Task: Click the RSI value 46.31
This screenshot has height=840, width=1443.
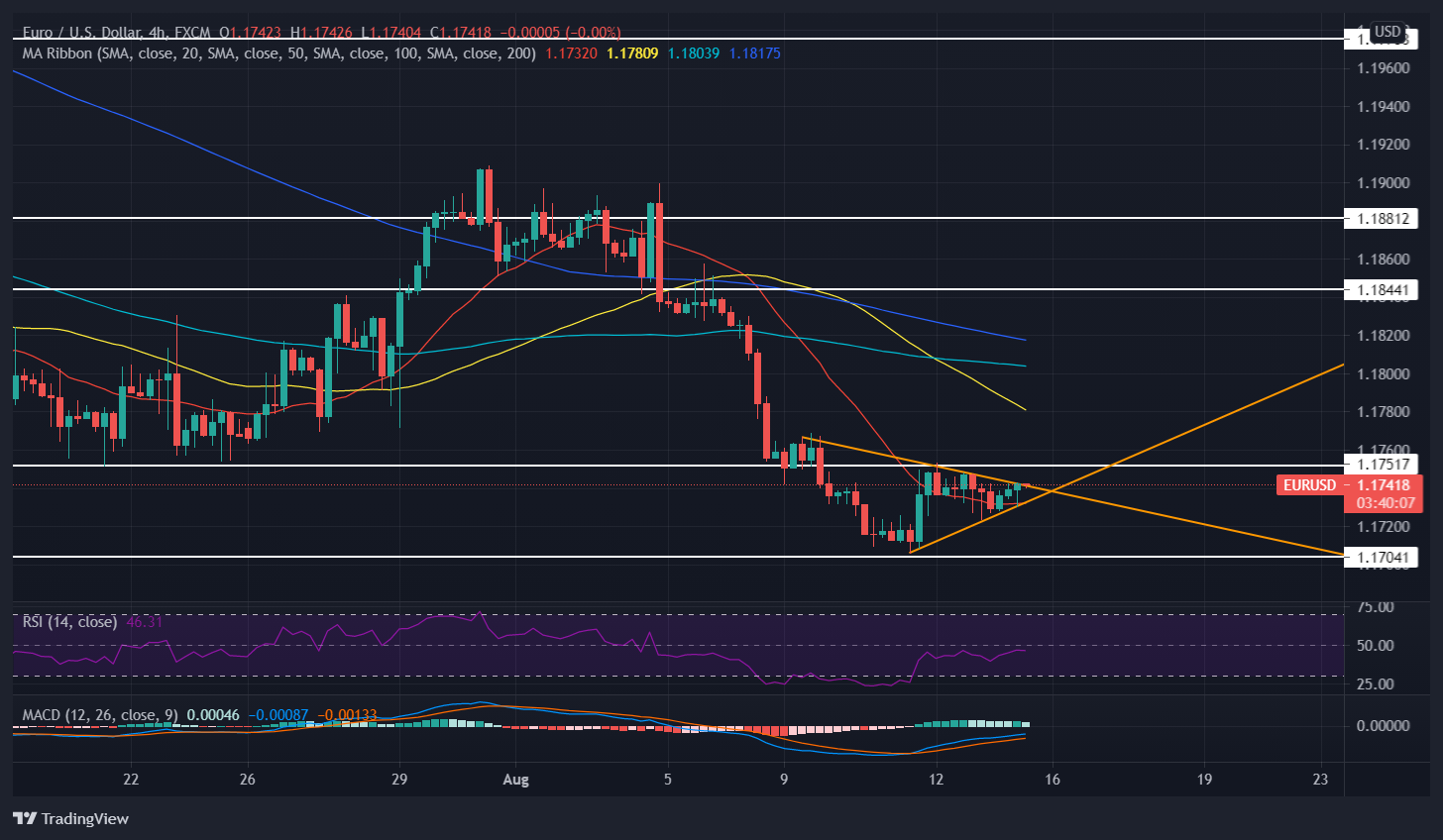Action: pos(145,622)
